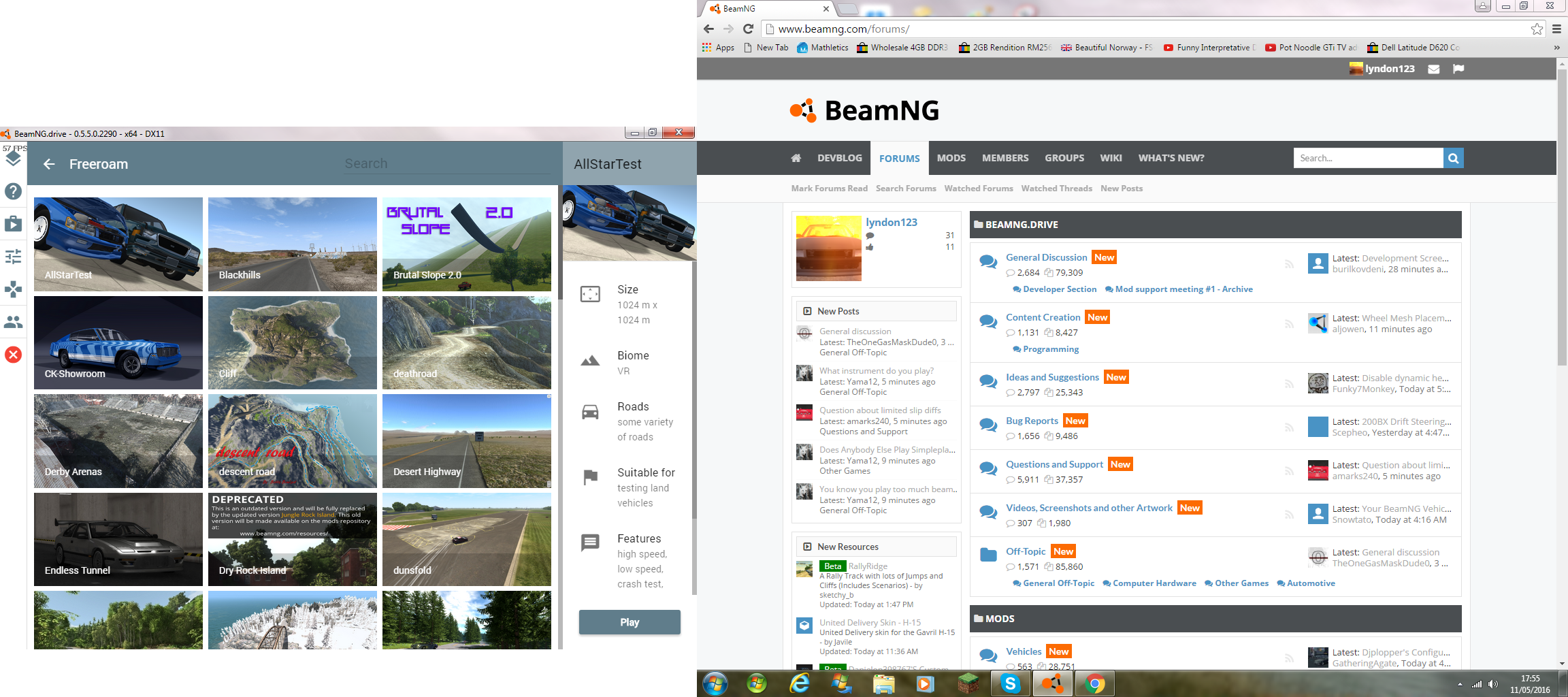Image resolution: width=1568 pixels, height=697 pixels.
Task: Open the multiplayer people sidebar icon
Action: tap(14, 322)
